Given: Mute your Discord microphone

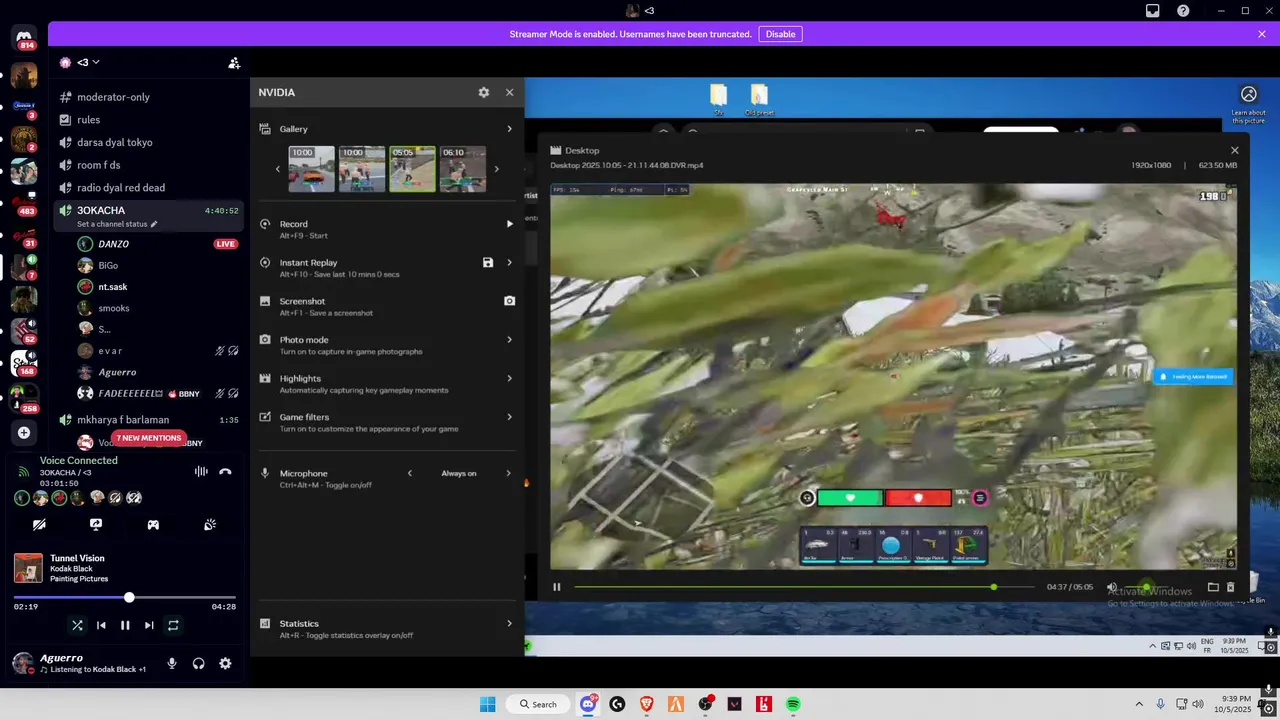Looking at the screenshot, I should [172, 663].
